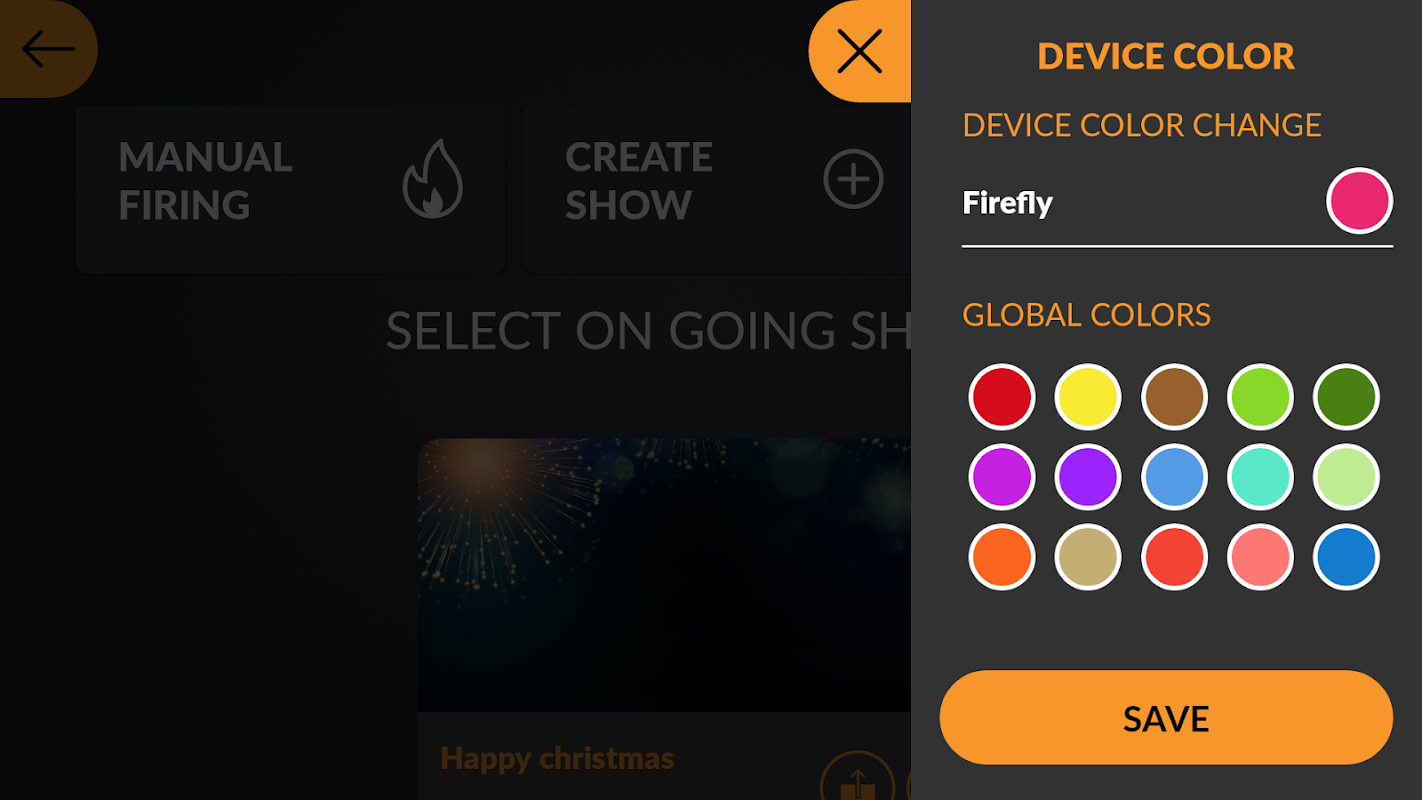Tap the plus icon on Create Show
Viewport: 1422px width, 800px height.
(853, 180)
